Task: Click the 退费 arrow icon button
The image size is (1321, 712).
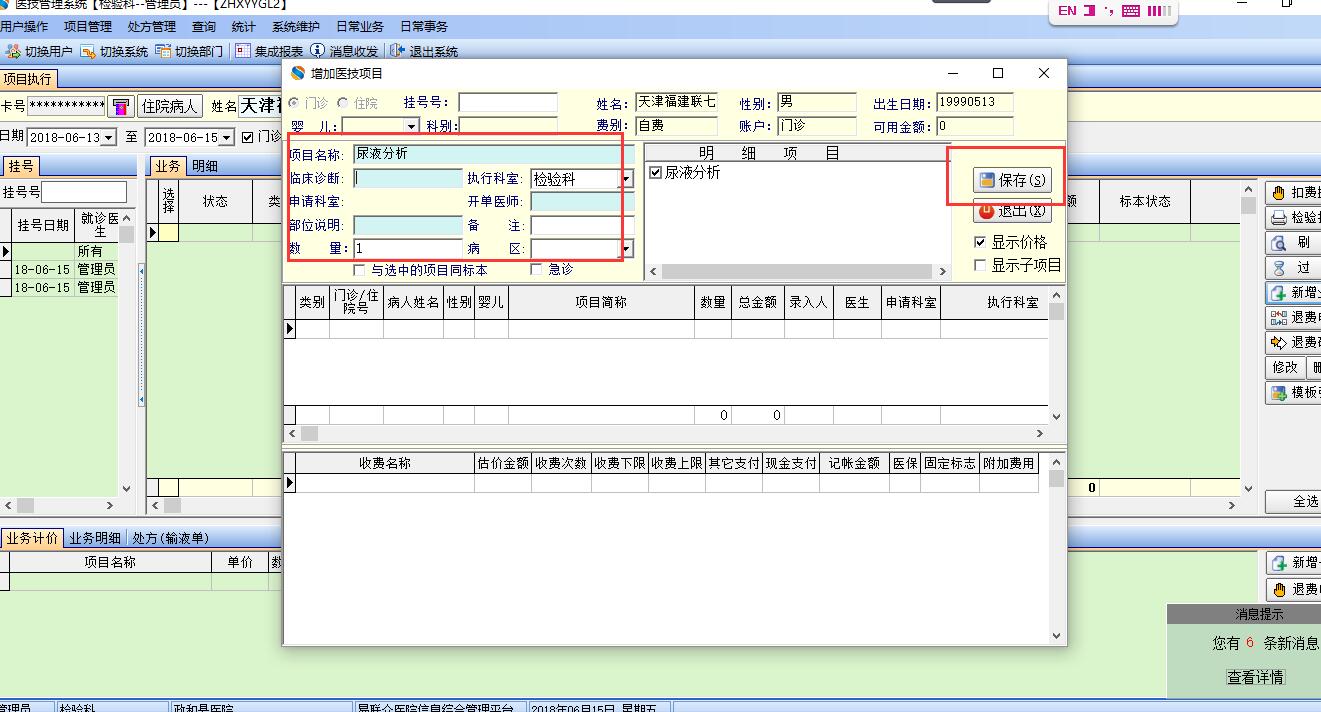Action: click(1278, 343)
